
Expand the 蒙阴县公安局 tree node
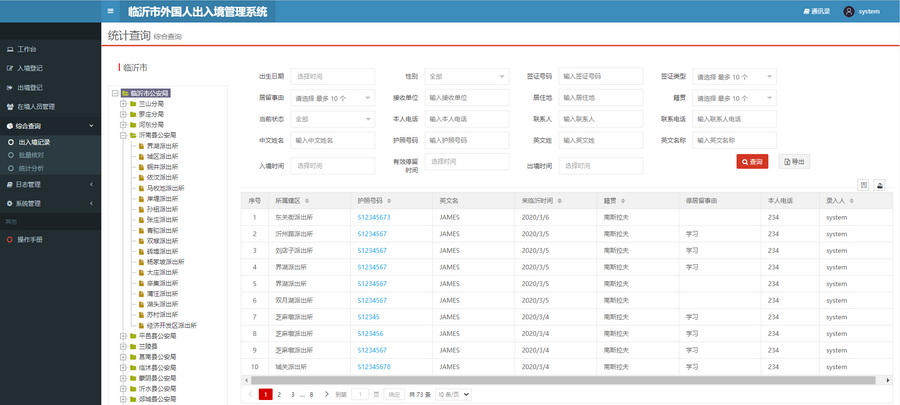click(x=123, y=378)
